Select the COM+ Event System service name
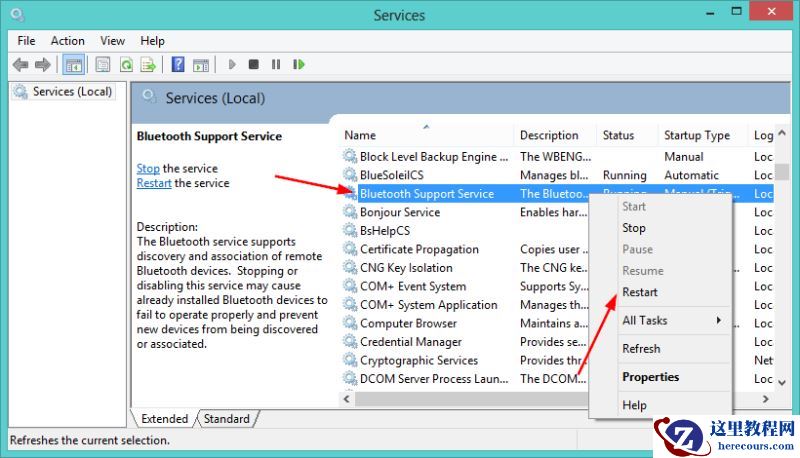Image resolution: width=800 pixels, height=458 pixels. [x=413, y=286]
